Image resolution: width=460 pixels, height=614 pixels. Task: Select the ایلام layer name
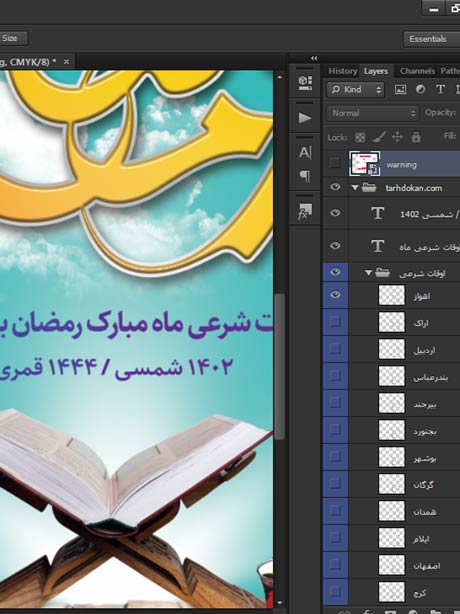421,539
